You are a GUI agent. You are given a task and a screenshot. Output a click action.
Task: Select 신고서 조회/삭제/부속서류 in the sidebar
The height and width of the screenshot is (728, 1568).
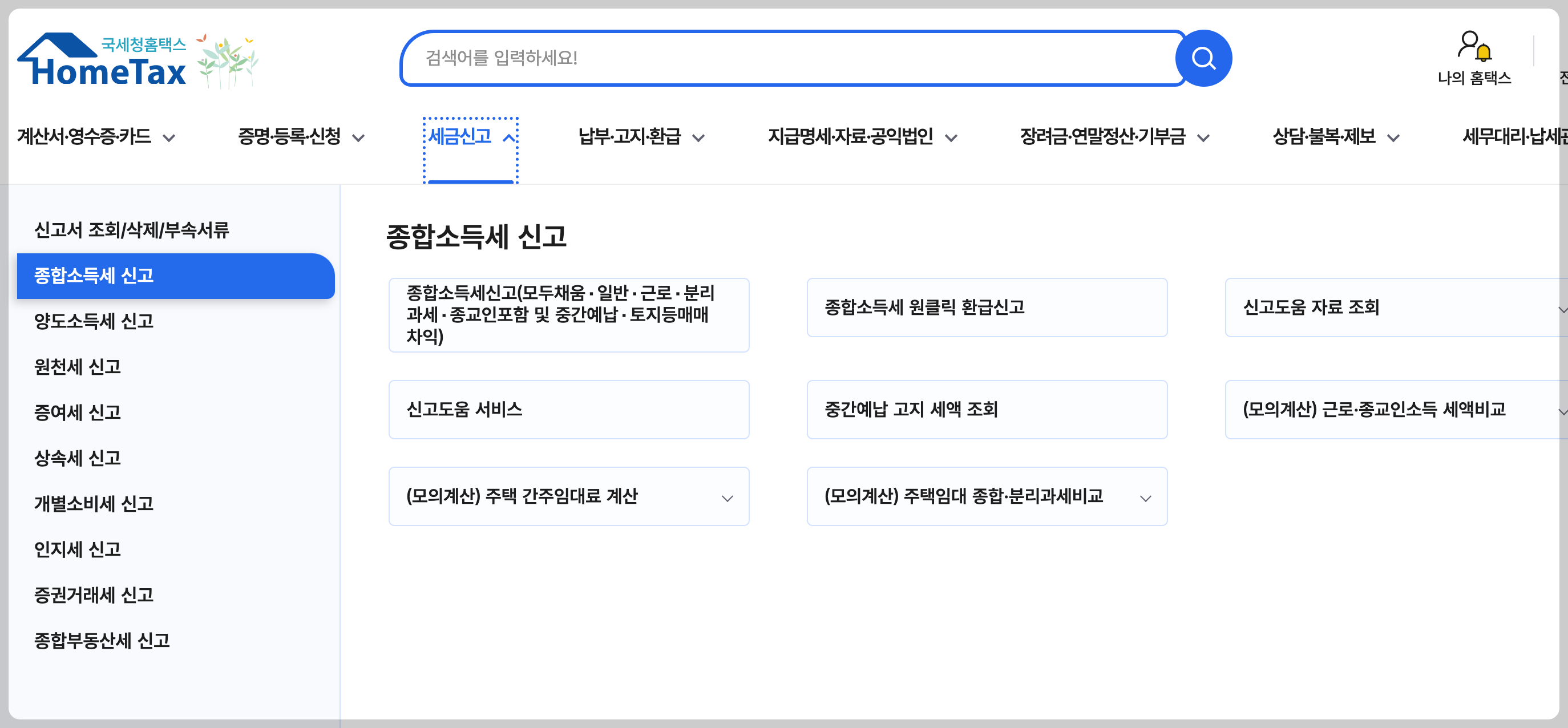pyautogui.click(x=131, y=230)
